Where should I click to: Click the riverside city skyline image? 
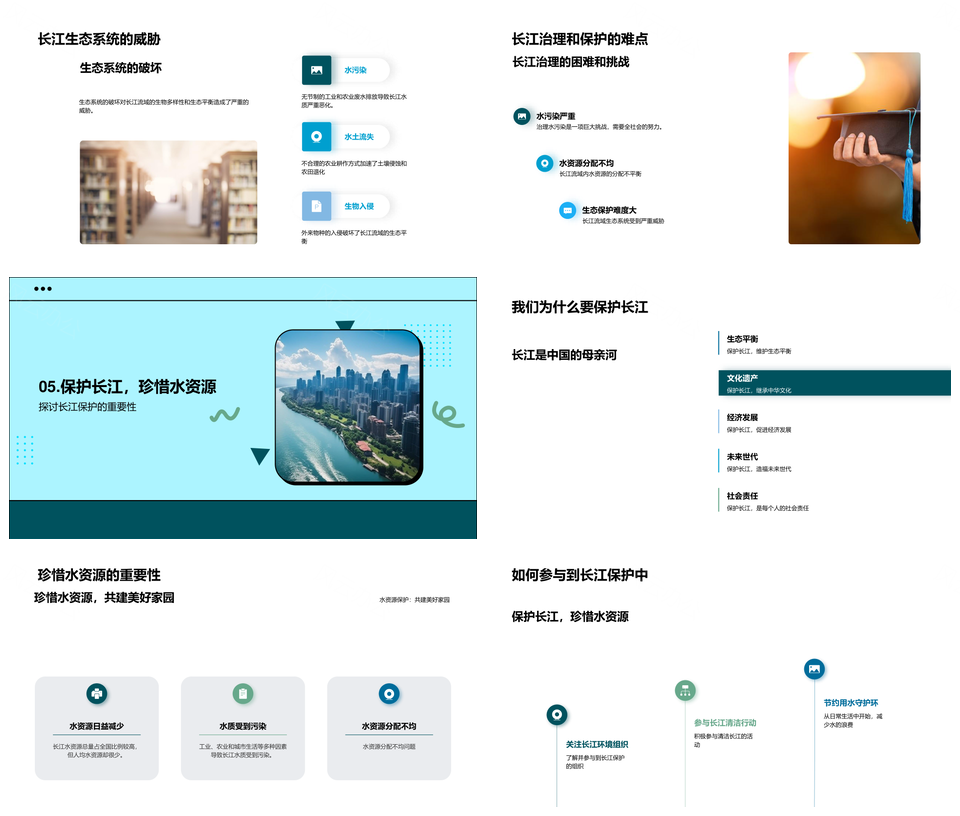348,407
